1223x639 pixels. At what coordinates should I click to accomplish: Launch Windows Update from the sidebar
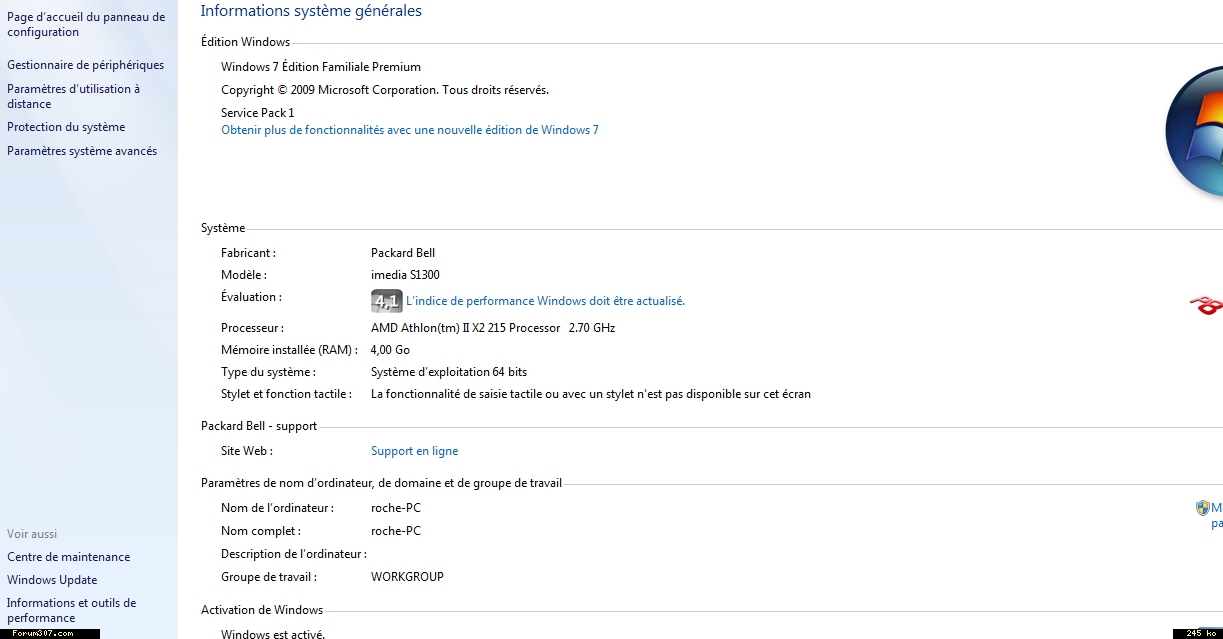coord(52,580)
